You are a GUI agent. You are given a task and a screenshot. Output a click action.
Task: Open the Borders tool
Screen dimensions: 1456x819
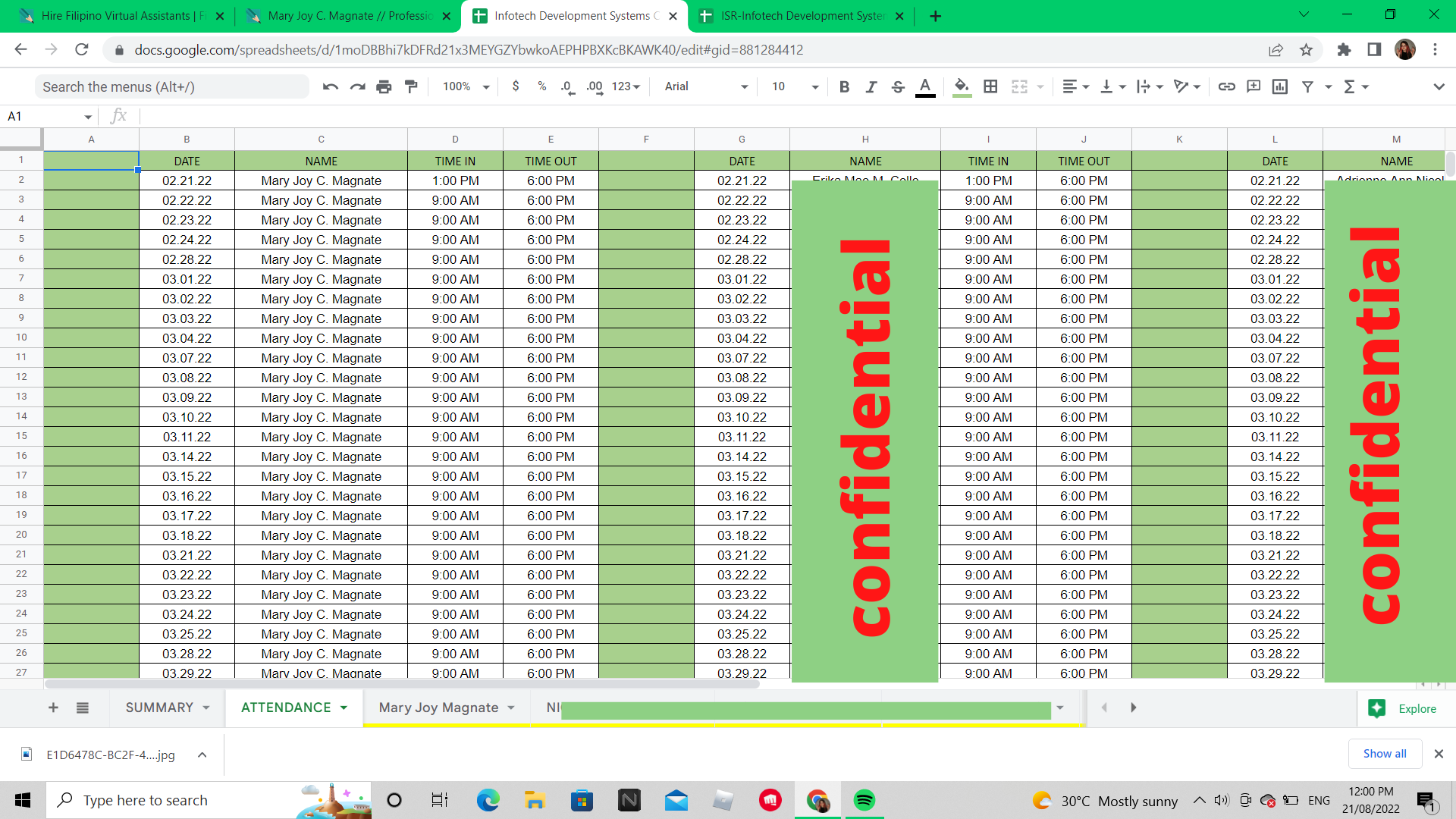tap(990, 86)
